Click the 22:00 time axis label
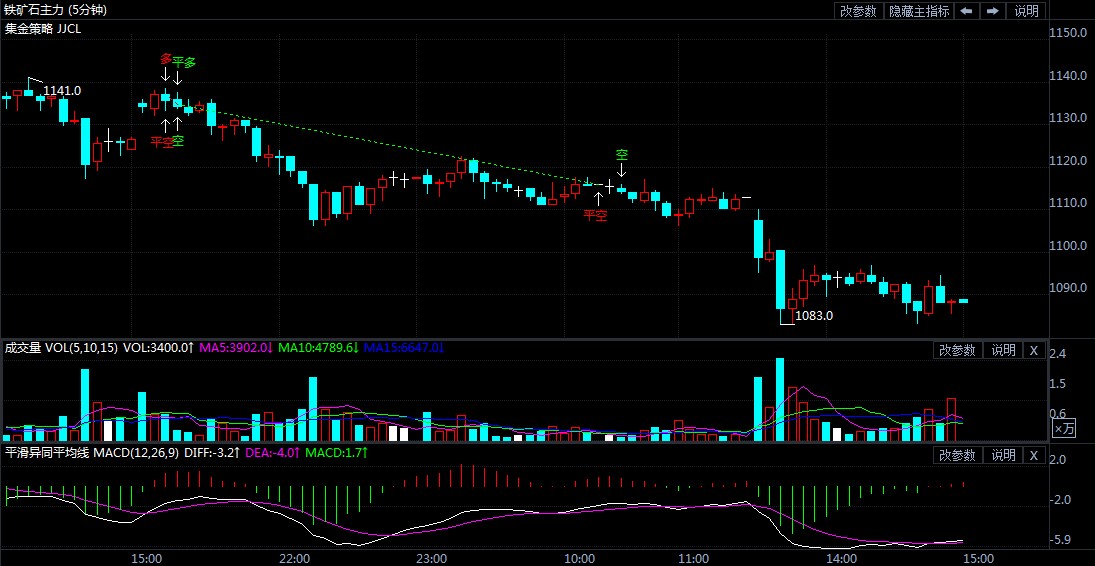 click(x=294, y=558)
